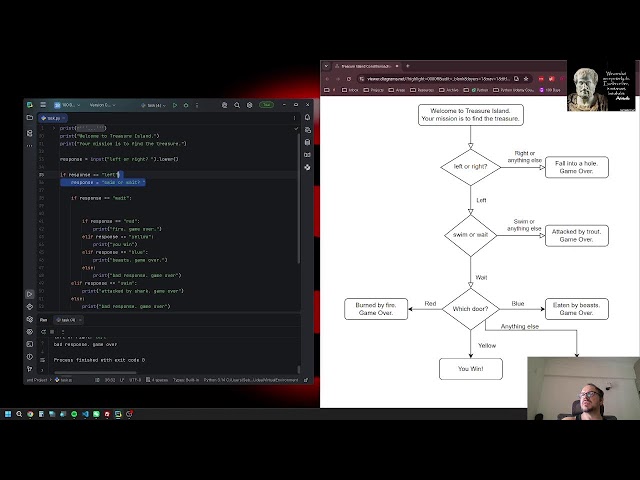Open the Run tool window in left sidebar
Viewport: 640px width, 480px height.
[x=30, y=294]
